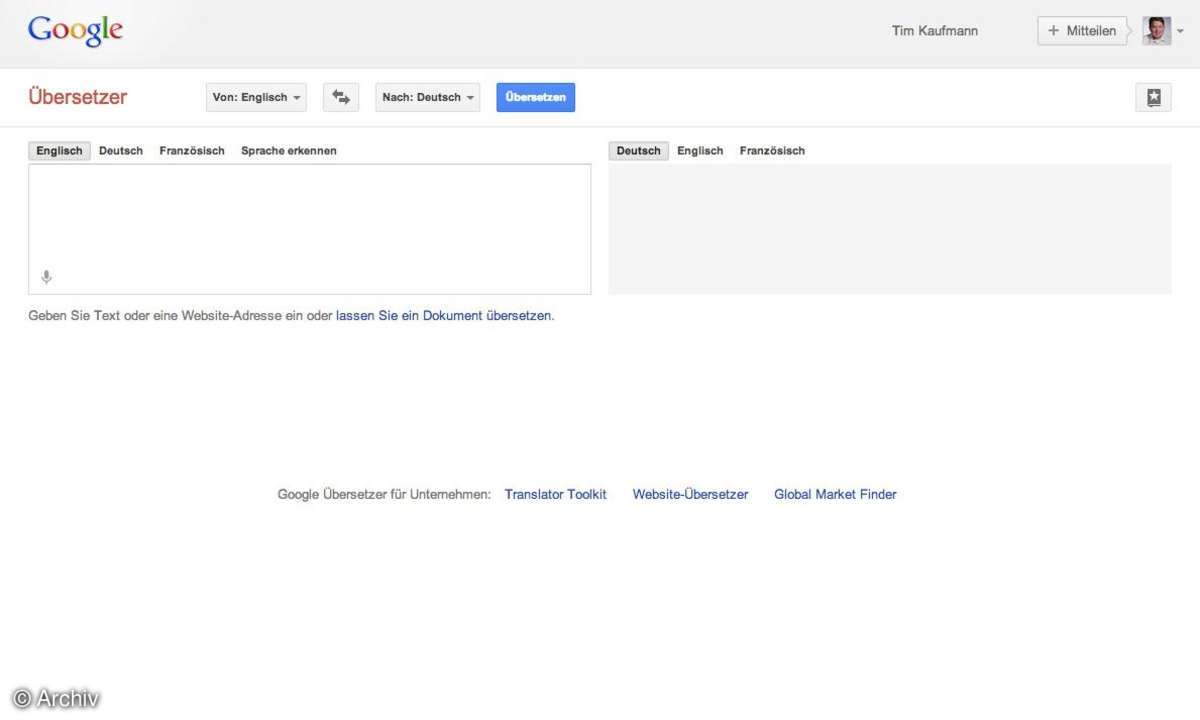Viewport: 1200px width, 720px height.
Task: Click the '+ Mitteilen' share button
Action: point(1082,31)
